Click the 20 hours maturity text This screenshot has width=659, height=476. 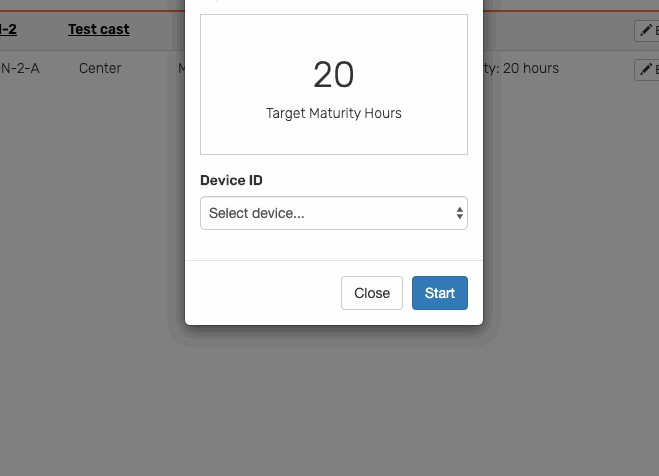(531, 68)
